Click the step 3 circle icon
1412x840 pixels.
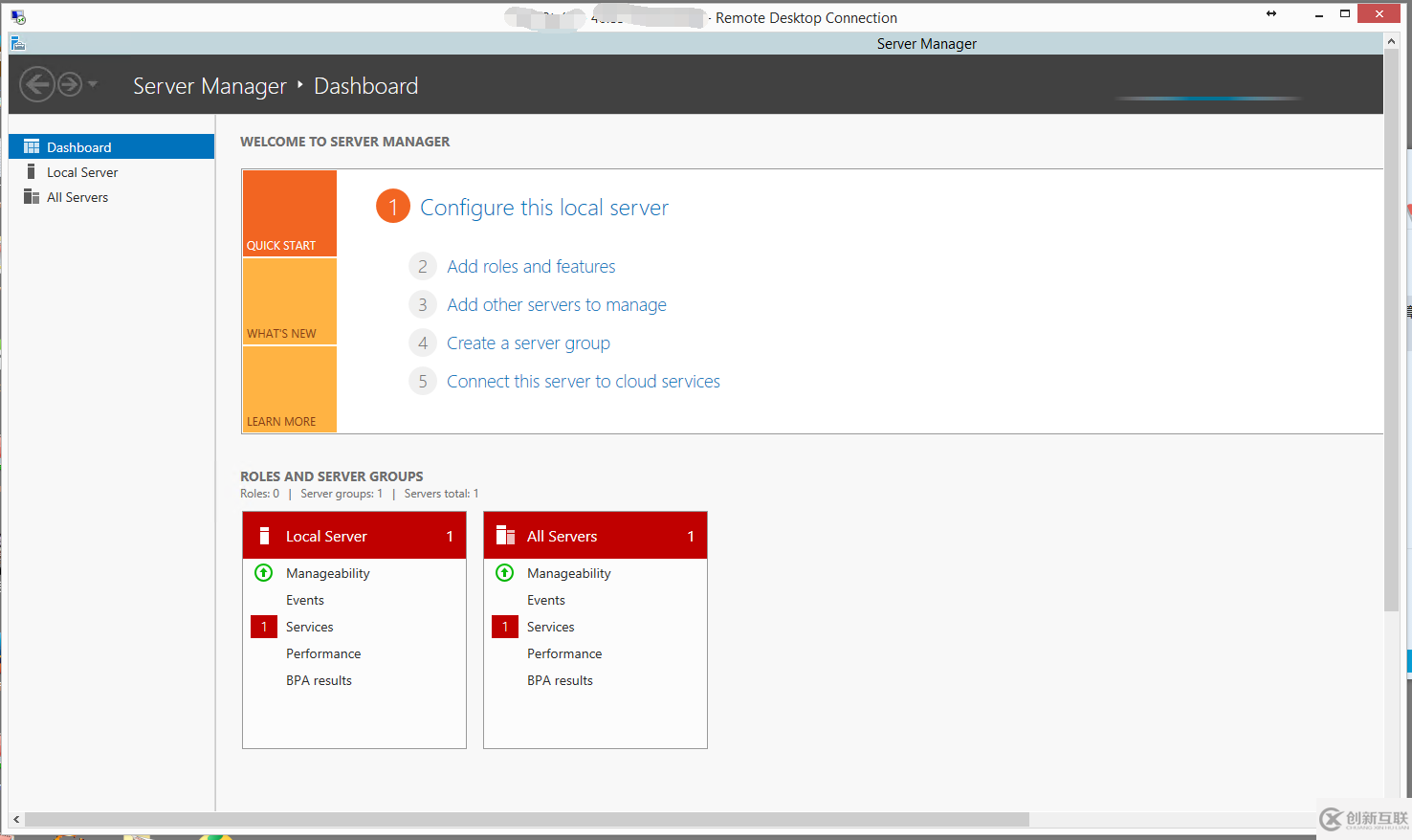pos(423,304)
